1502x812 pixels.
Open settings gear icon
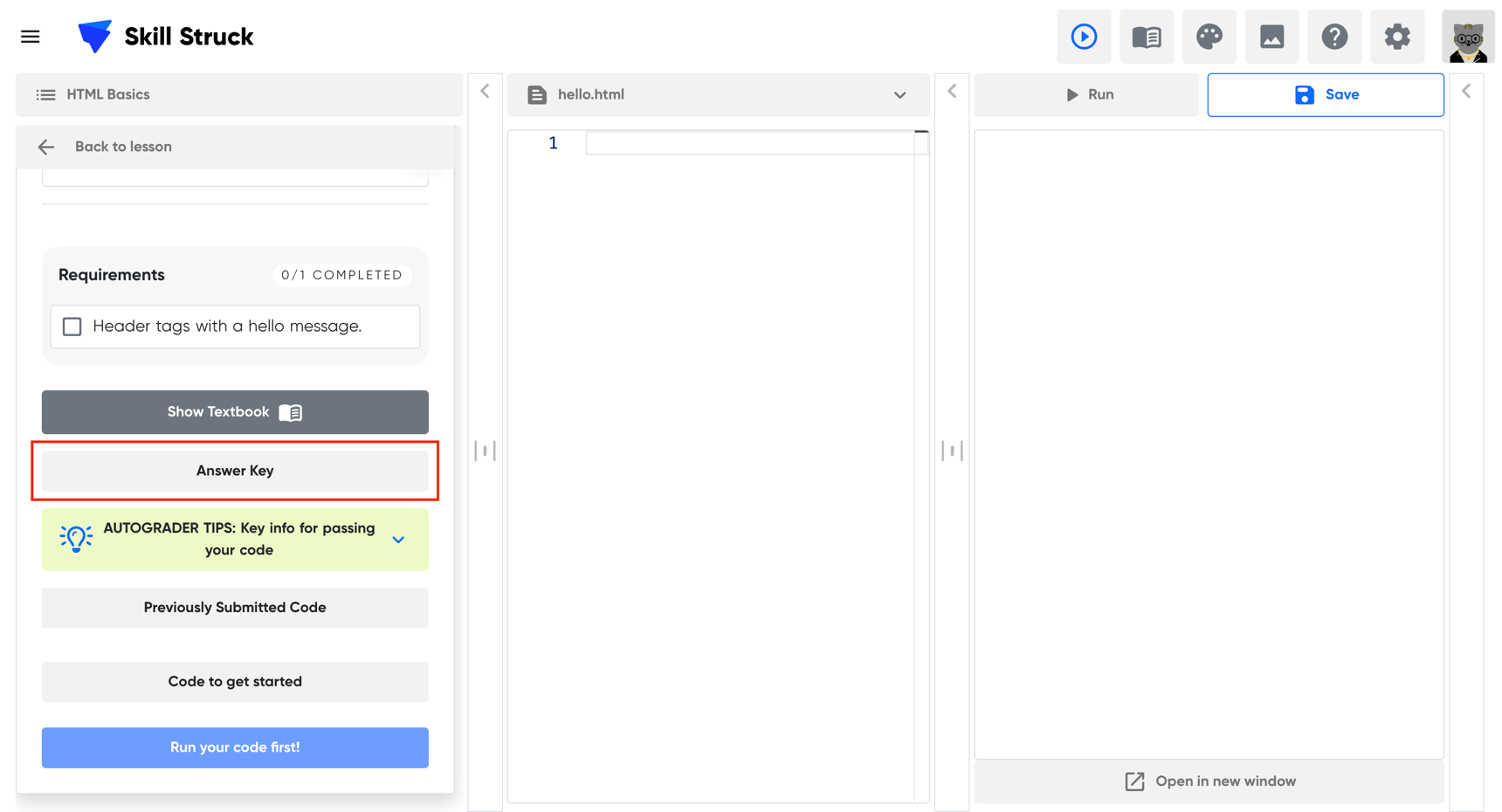(1397, 37)
